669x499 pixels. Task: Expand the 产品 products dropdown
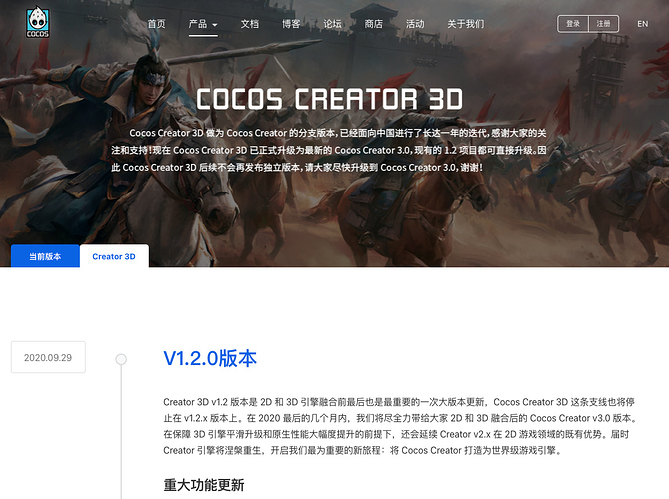tap(203, 24)
